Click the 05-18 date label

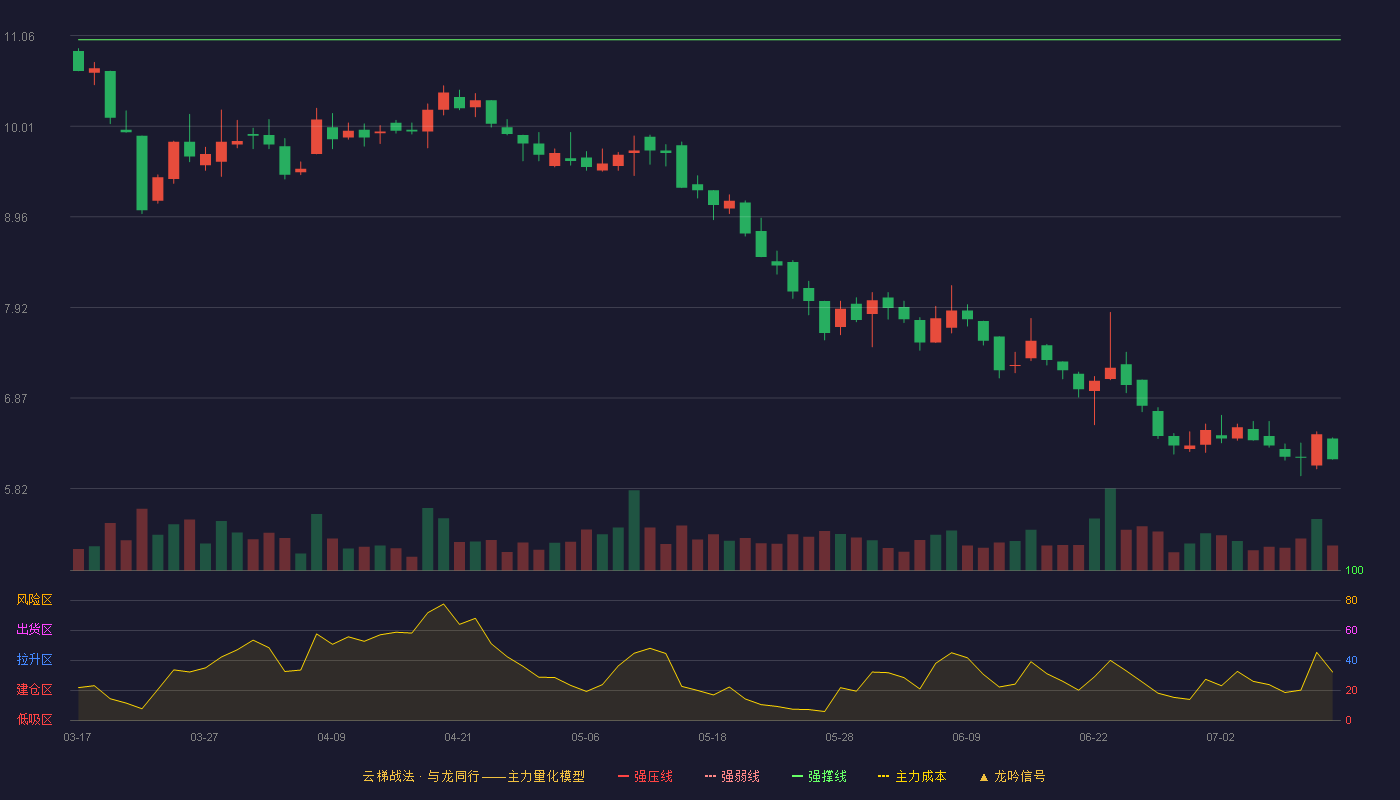click(712, 737)
